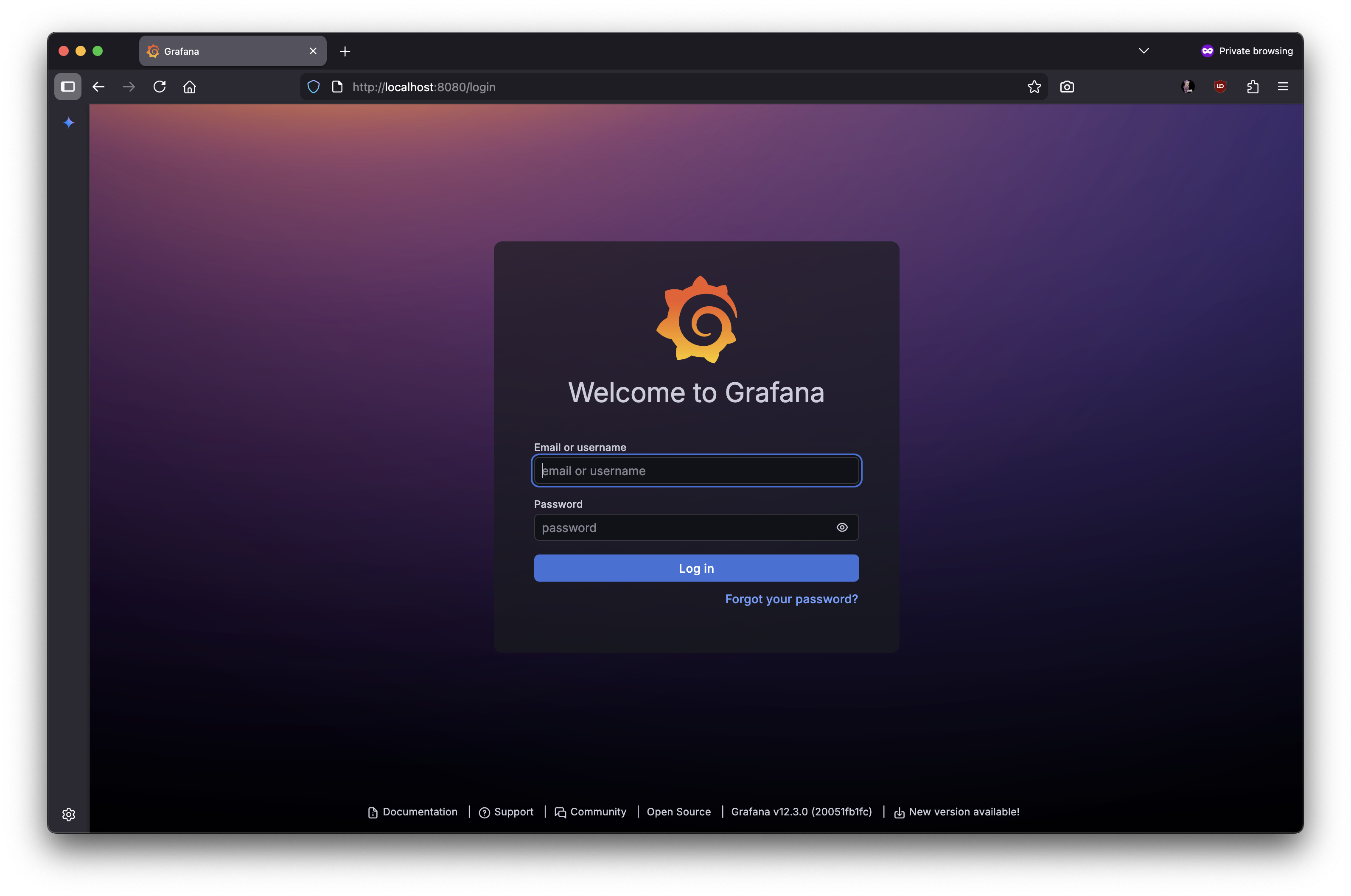Image resolution: width=1351 pixels, height=896 pixels.
Task: Show password with the eye icon
Action: [x=842, y=527]
